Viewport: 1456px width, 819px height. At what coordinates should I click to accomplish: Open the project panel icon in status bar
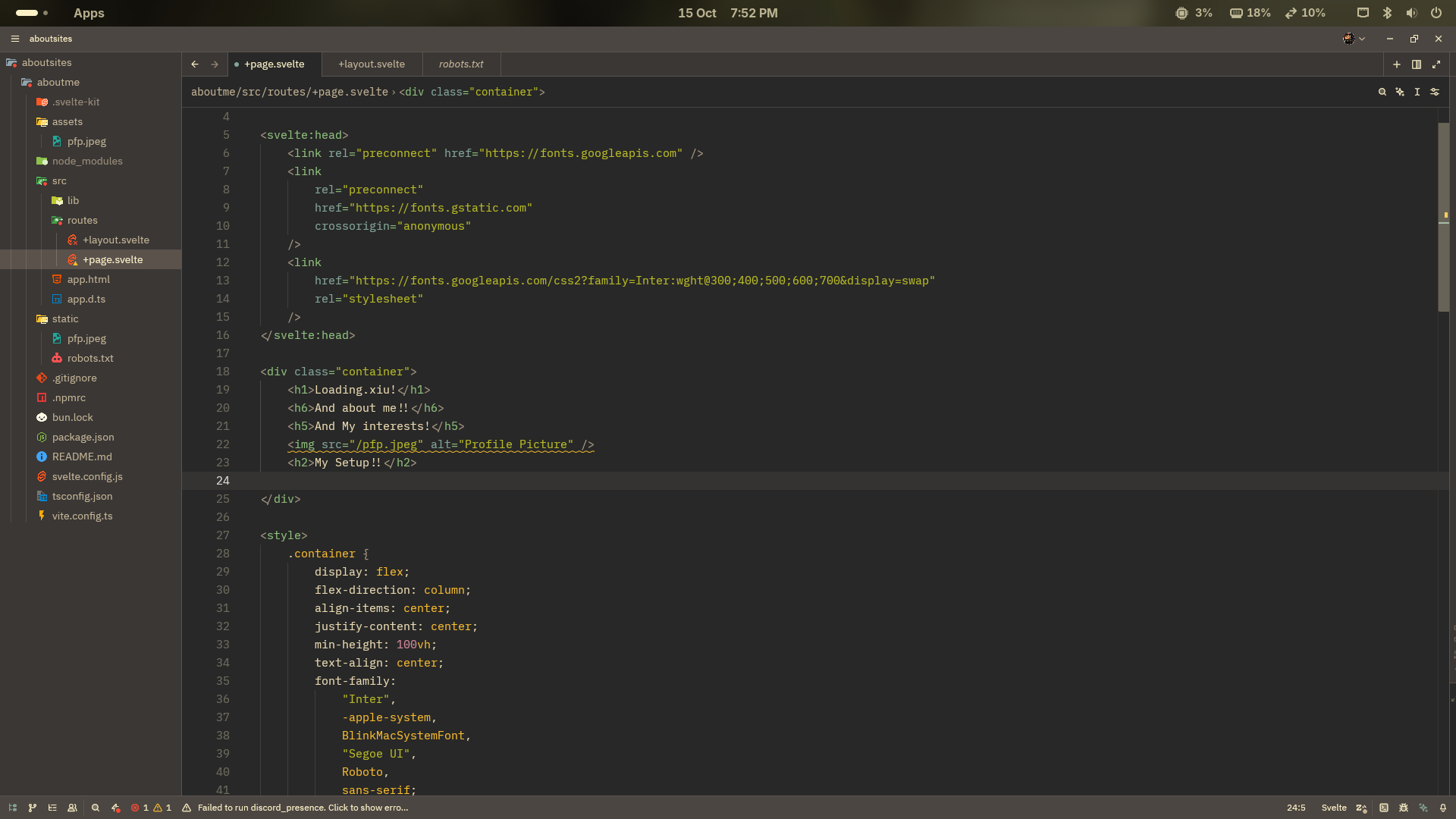tap(12, 808)
